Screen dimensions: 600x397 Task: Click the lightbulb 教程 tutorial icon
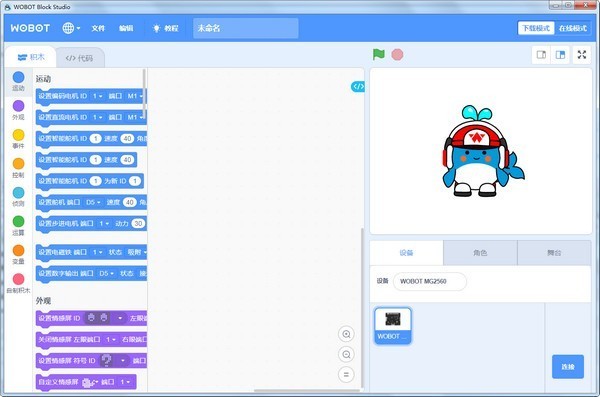tap(157, 28)
